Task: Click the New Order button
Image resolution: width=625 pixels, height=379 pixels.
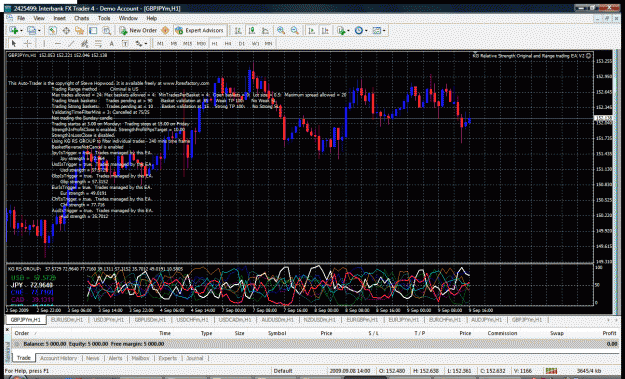Action: click(x=138, y=31)
